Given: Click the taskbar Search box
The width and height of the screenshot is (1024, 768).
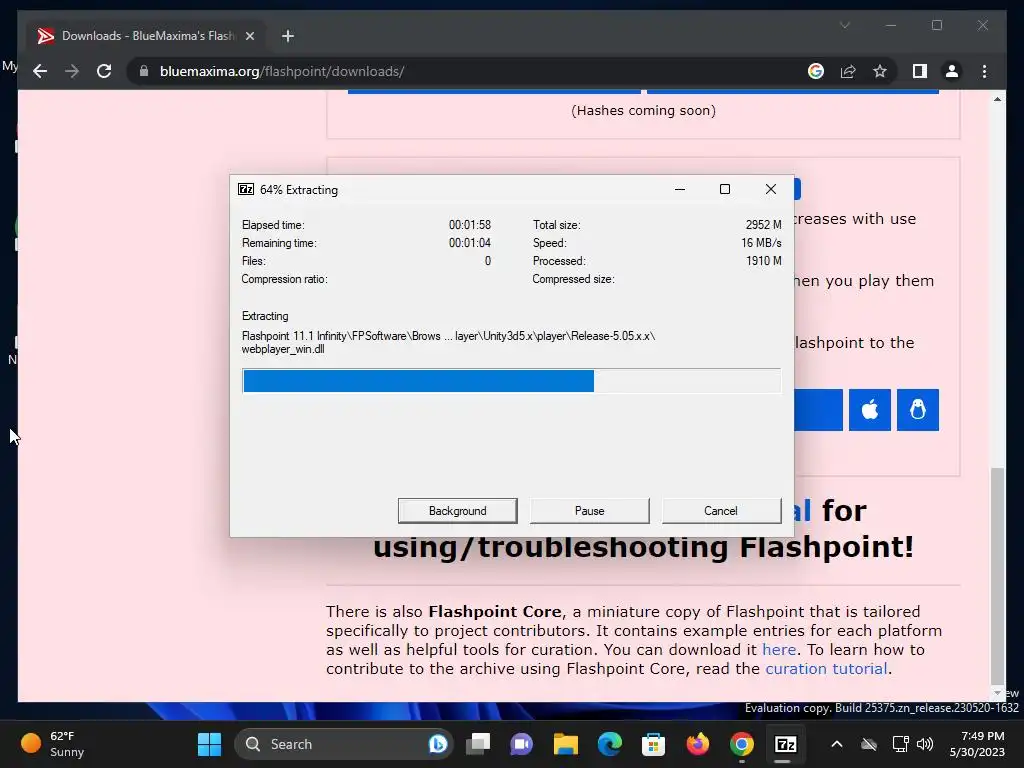Looking at the screenshot, I should coord(344,744).
